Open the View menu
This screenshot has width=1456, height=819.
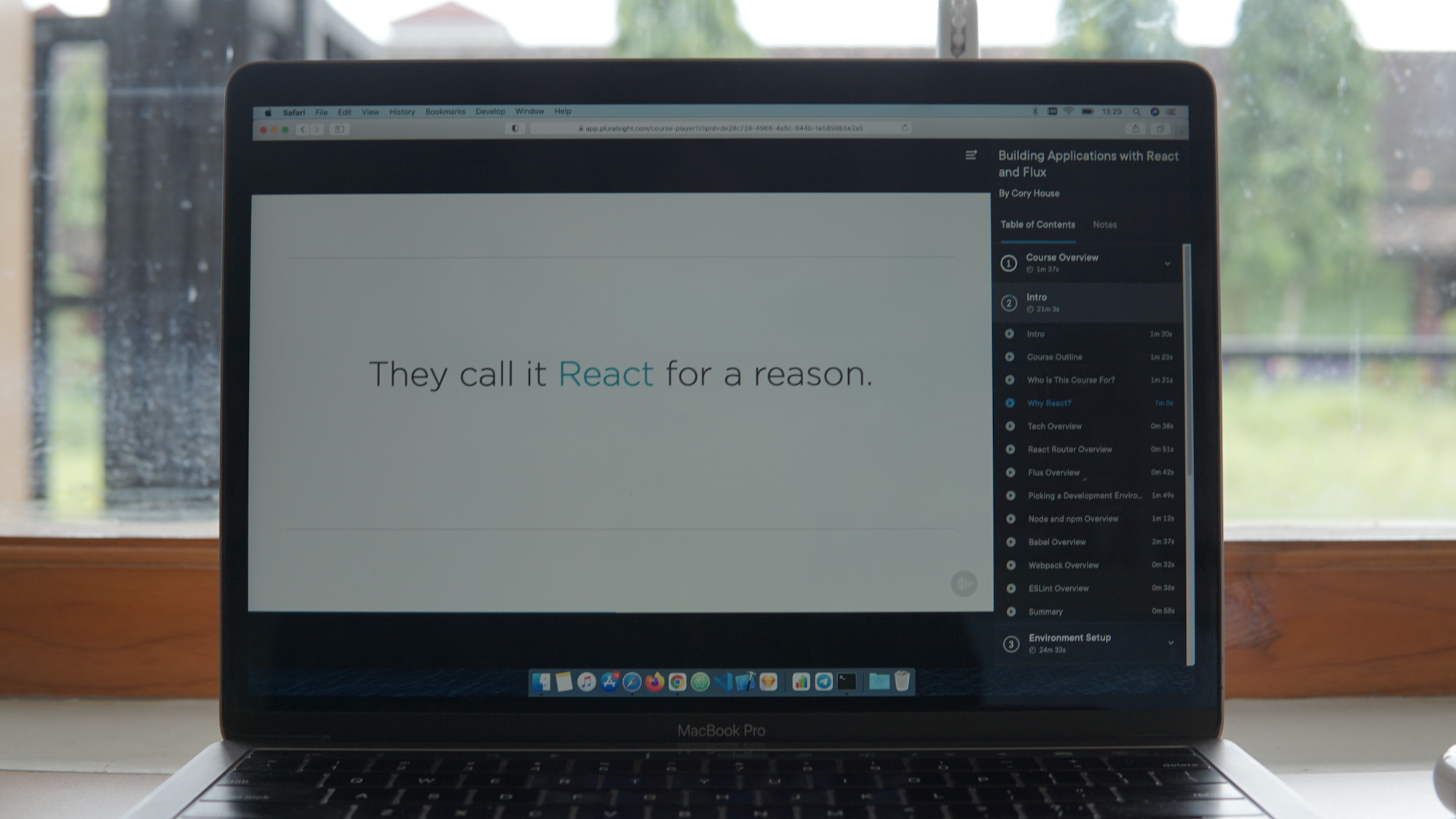coord(371,112)
